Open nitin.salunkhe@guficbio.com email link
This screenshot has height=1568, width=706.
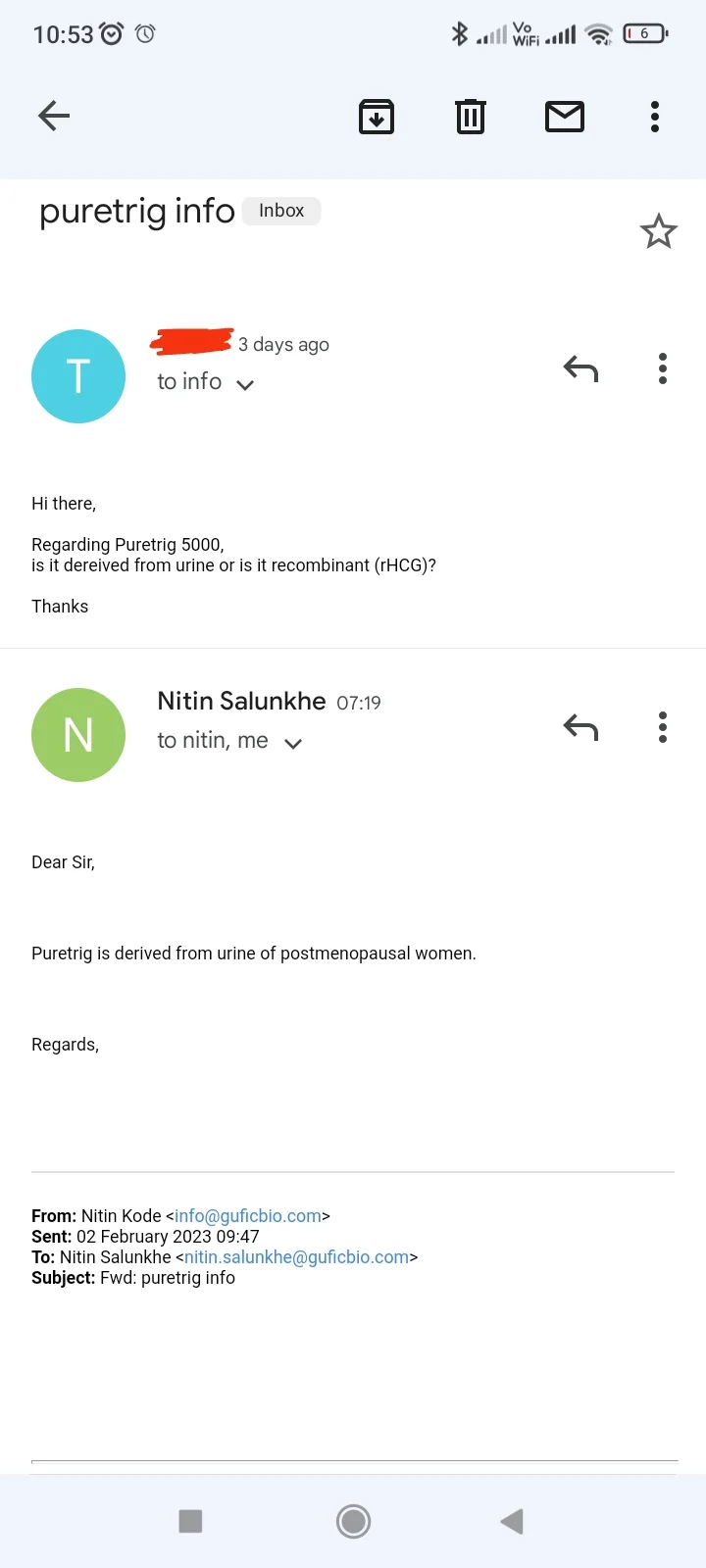296,1257
